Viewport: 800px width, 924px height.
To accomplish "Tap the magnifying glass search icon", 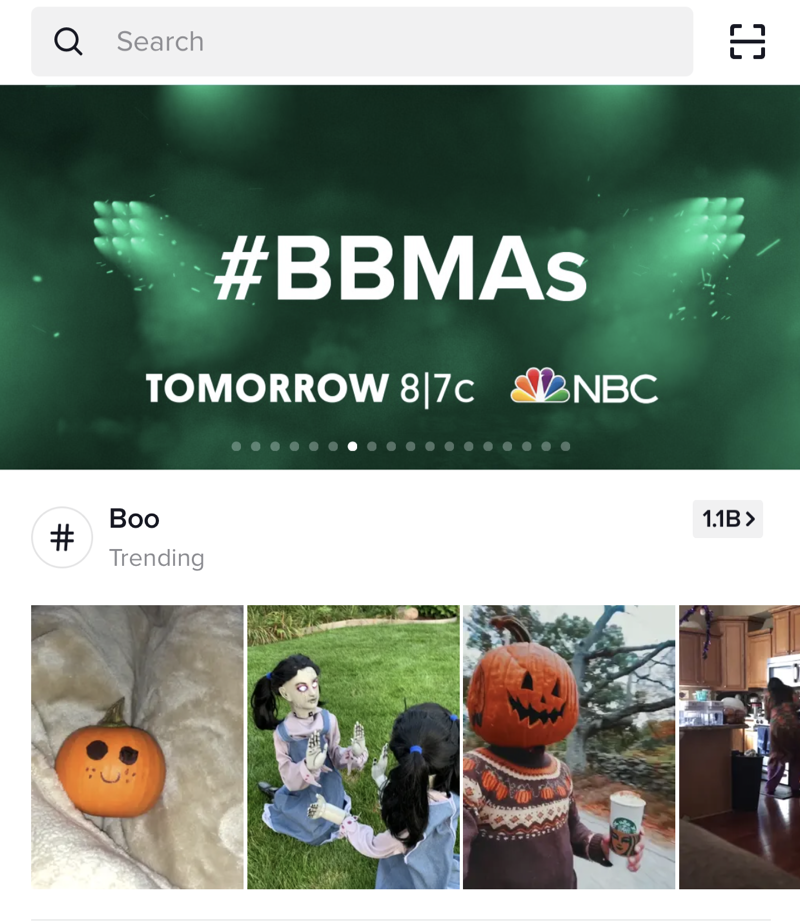I will point(68,42).
